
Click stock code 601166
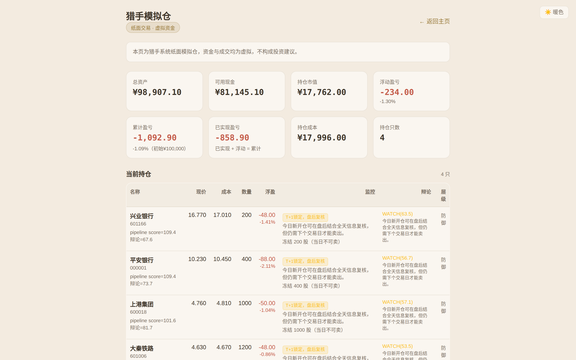138,224
